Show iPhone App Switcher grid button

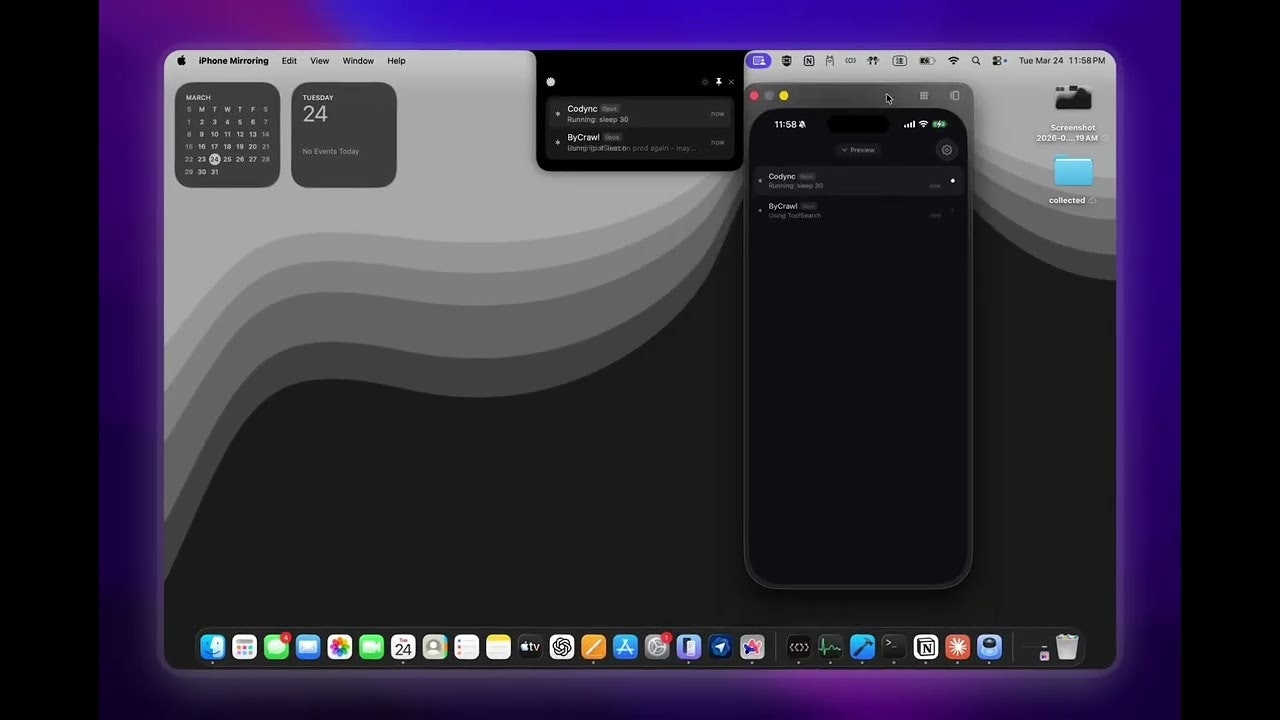tap(924, 96)
